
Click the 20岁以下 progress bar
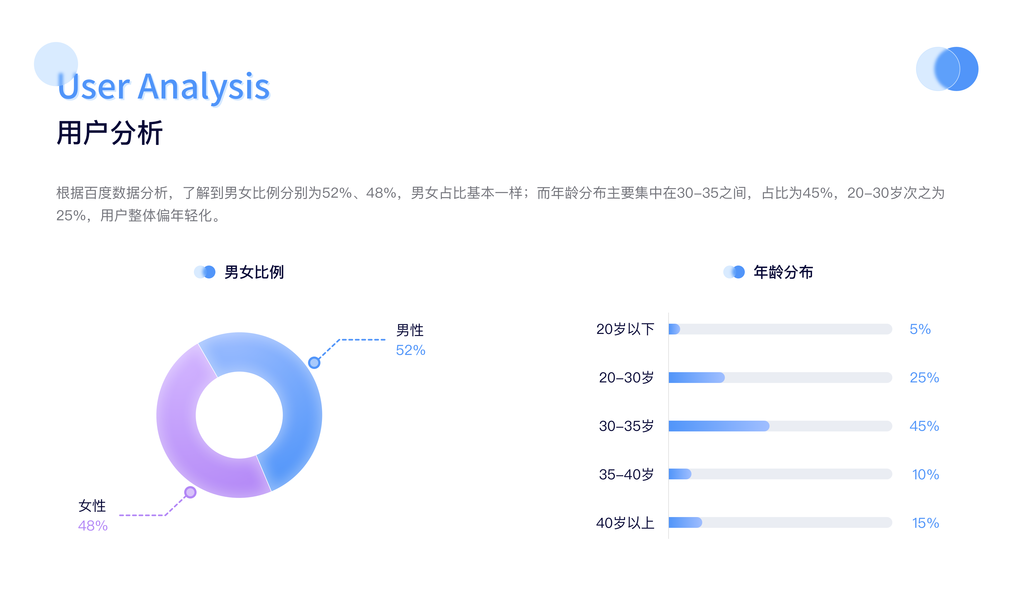(779, 329)
